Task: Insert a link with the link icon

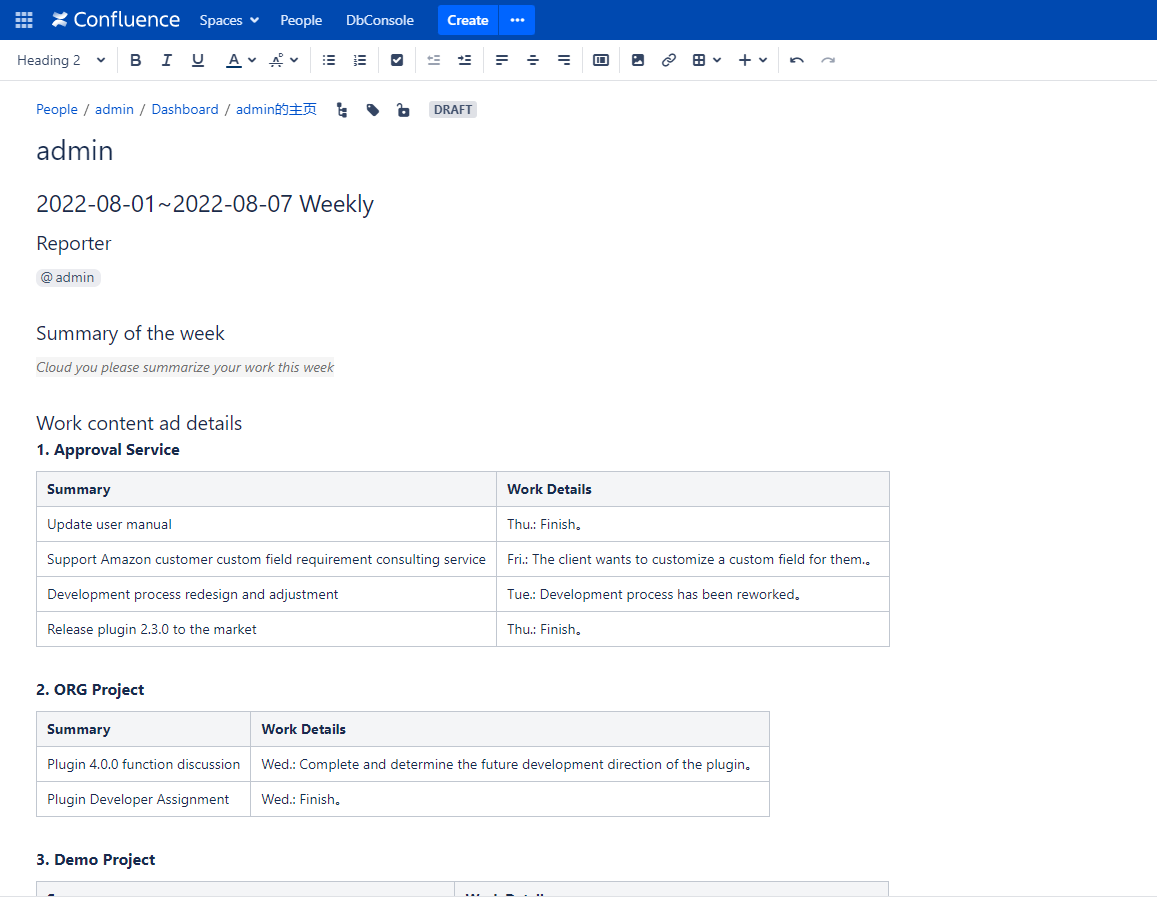Action: point(669,60)
